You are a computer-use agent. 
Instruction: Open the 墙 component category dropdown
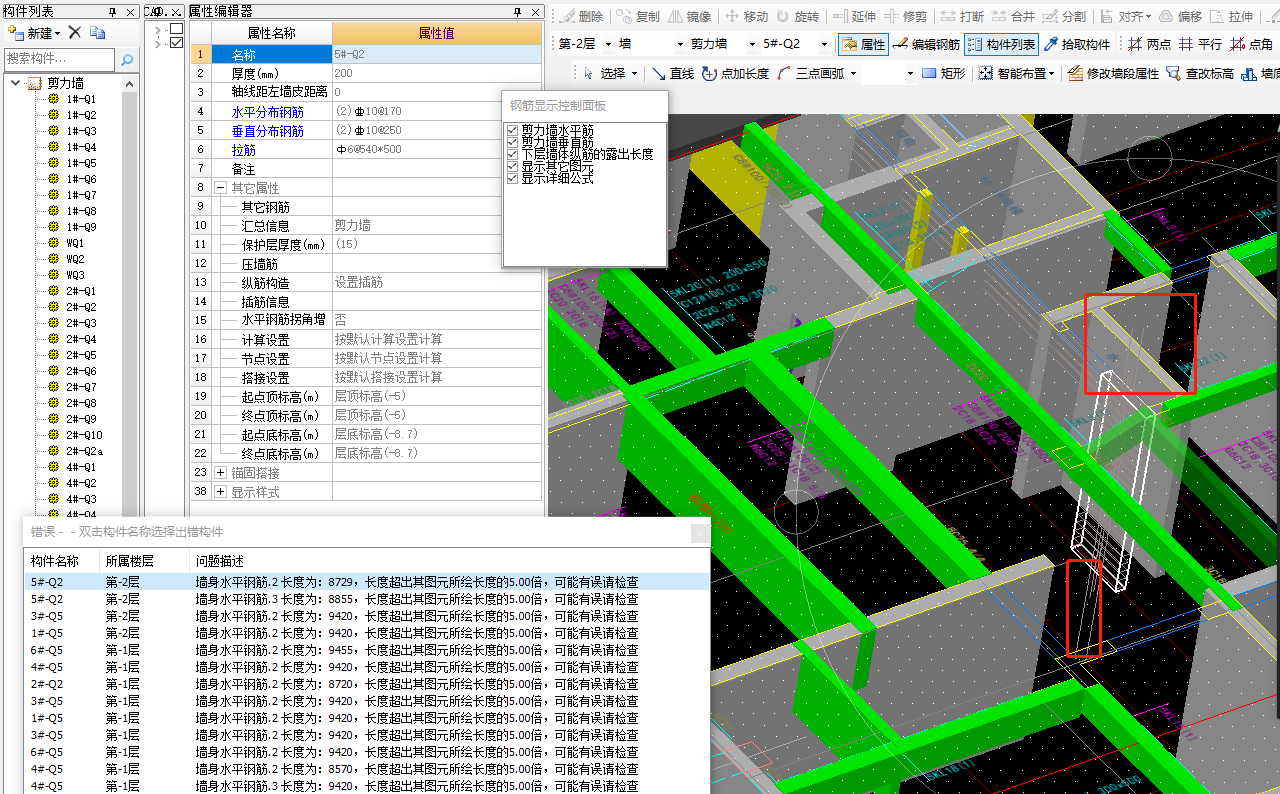tap(679, 44)
